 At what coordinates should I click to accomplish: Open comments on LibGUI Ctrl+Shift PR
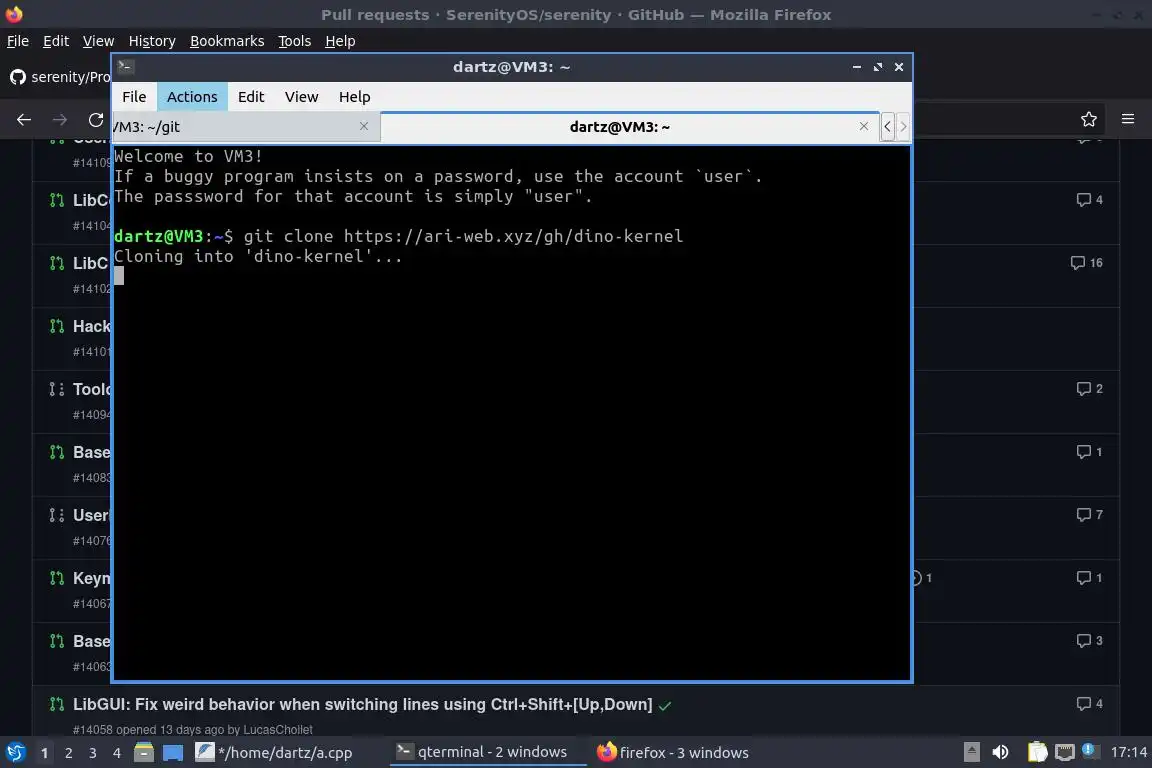click(x=1090, y=703)
